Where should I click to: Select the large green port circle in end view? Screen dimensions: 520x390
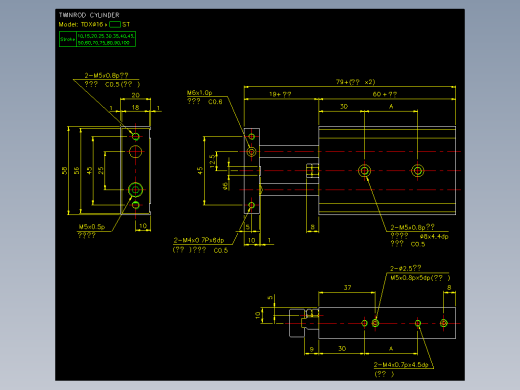click(x=135, y=190)
